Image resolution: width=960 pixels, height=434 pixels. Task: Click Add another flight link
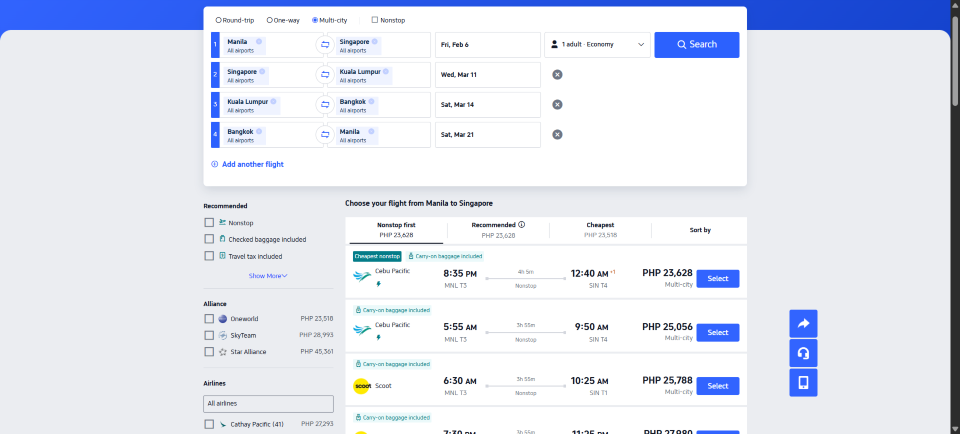pyautogui.click(x=253, y=164)
